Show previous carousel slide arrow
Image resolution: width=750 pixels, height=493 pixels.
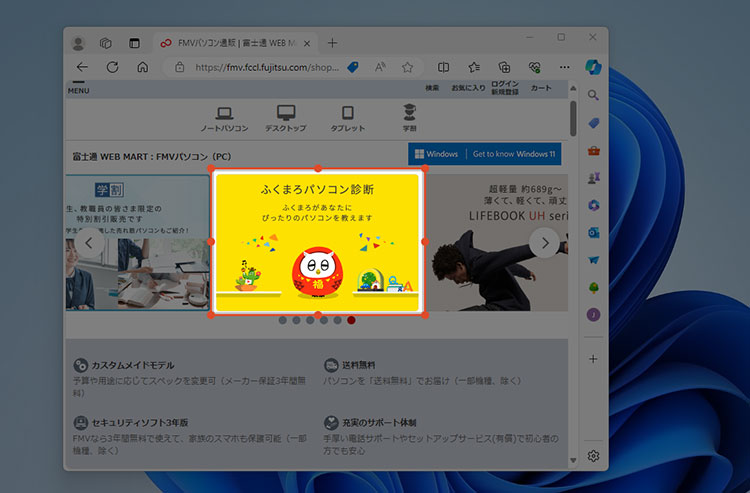pos(91,242)
